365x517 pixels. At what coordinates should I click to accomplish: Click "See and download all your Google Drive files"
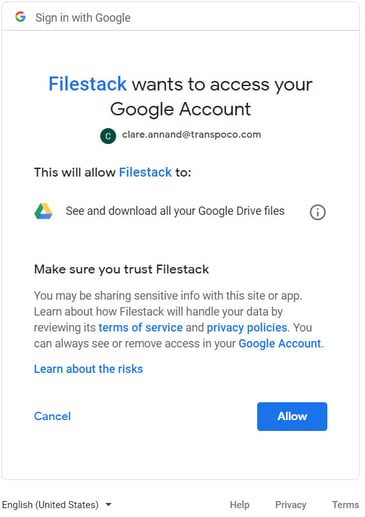175,211
